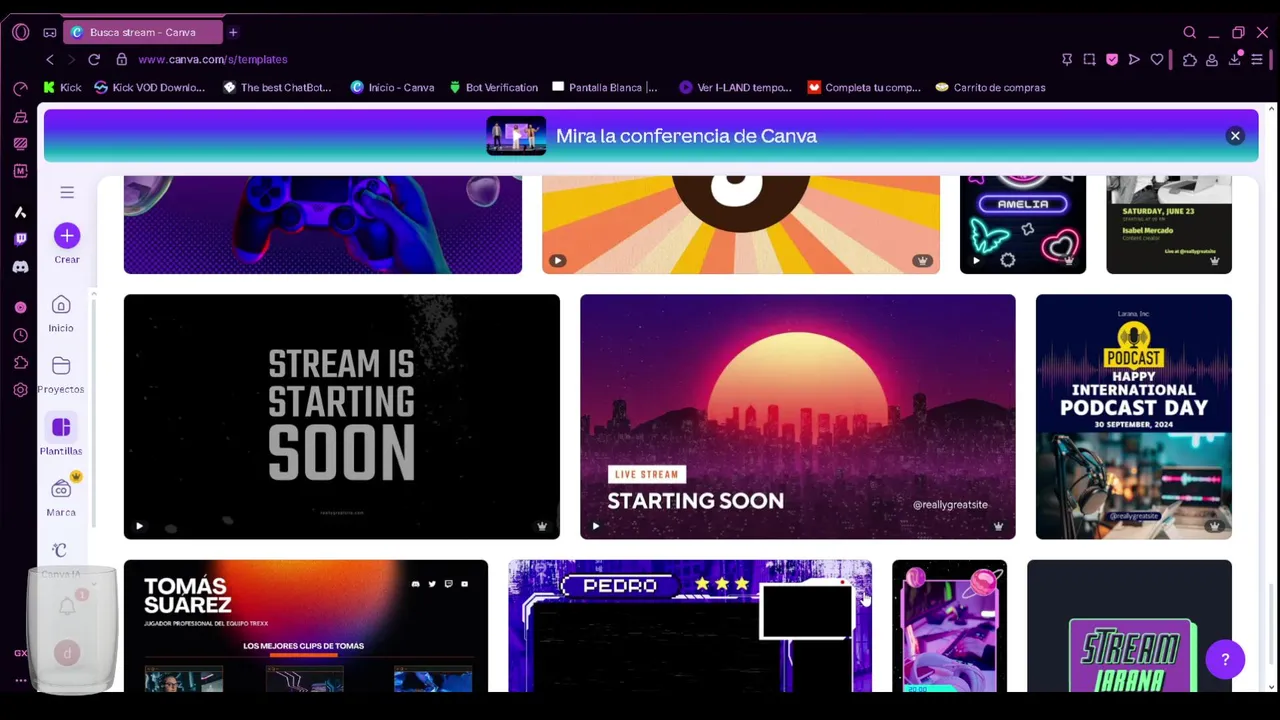Viewport: 1280px width, 720px height.
Task: Open Stream Jarana template
Action: tap(1129, 626)
